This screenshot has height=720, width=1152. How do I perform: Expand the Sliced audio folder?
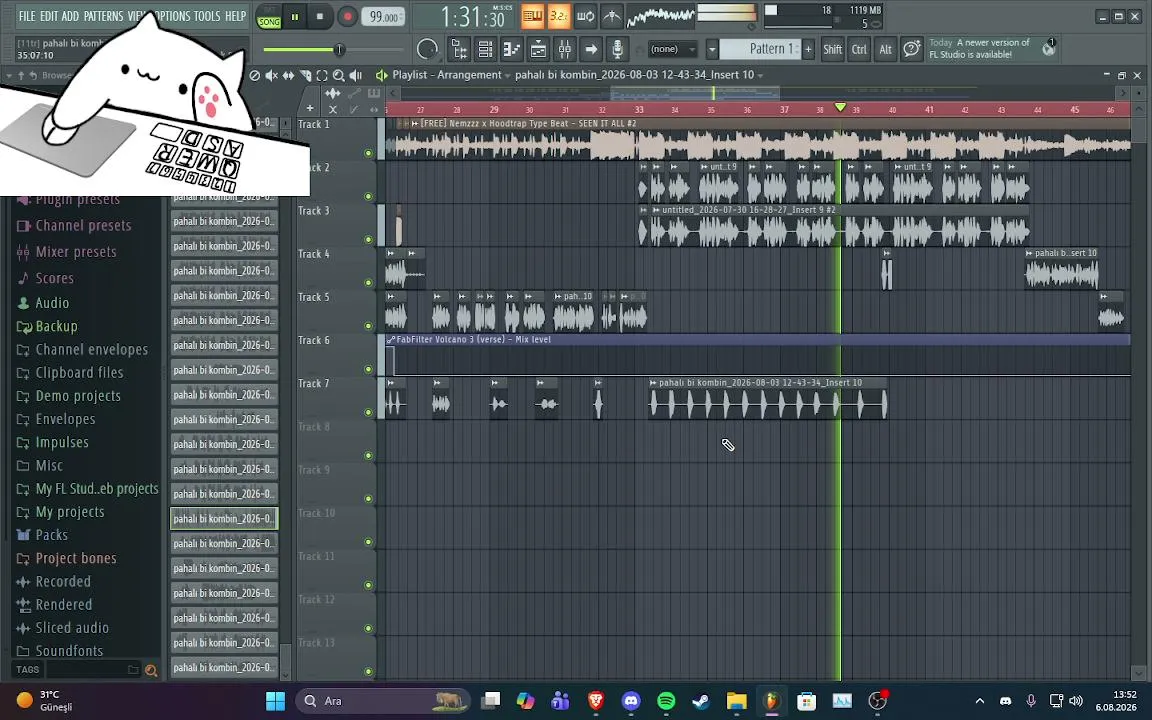[x=63, y=628]
